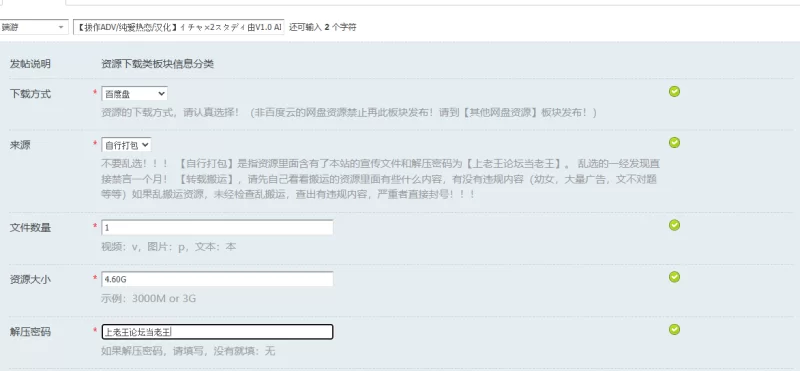The width and height of the screenshot is (800, 371).
Task: Click the 还可输入 2 个字符 counter text
Action: tap(323, 28)
